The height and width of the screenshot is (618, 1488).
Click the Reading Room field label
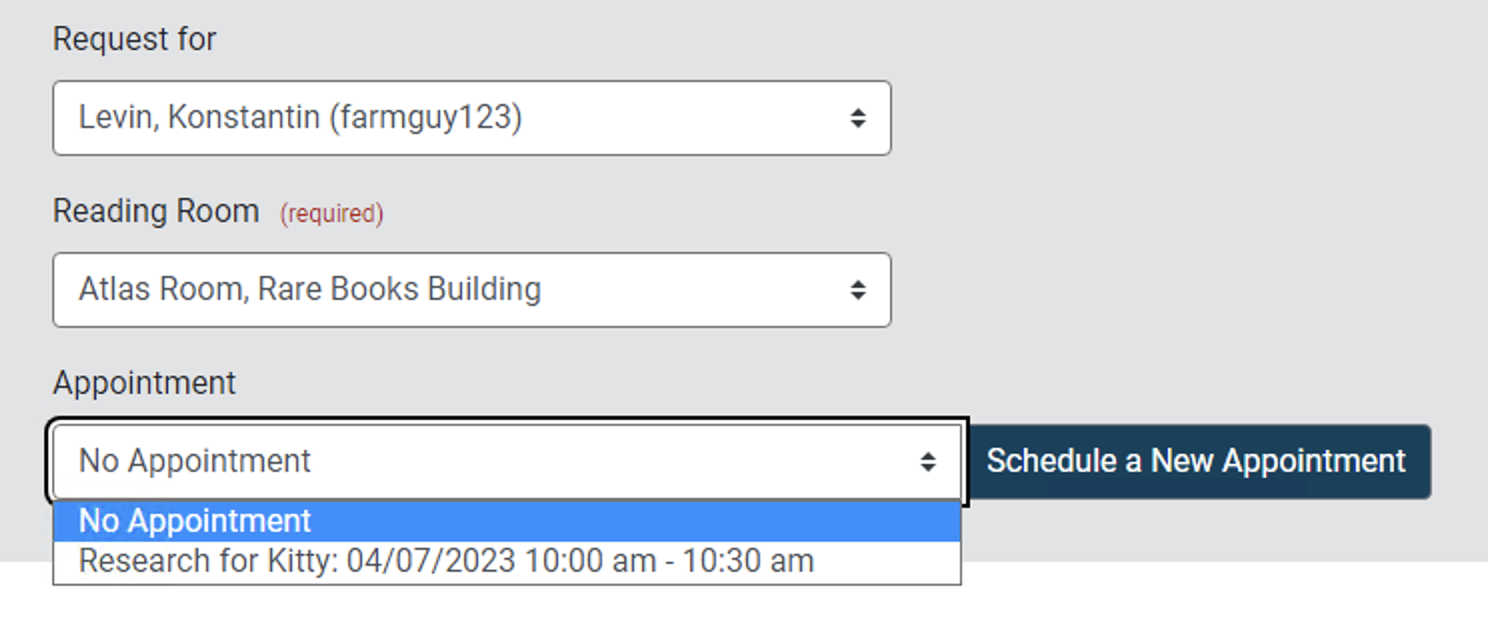point(155,211)
